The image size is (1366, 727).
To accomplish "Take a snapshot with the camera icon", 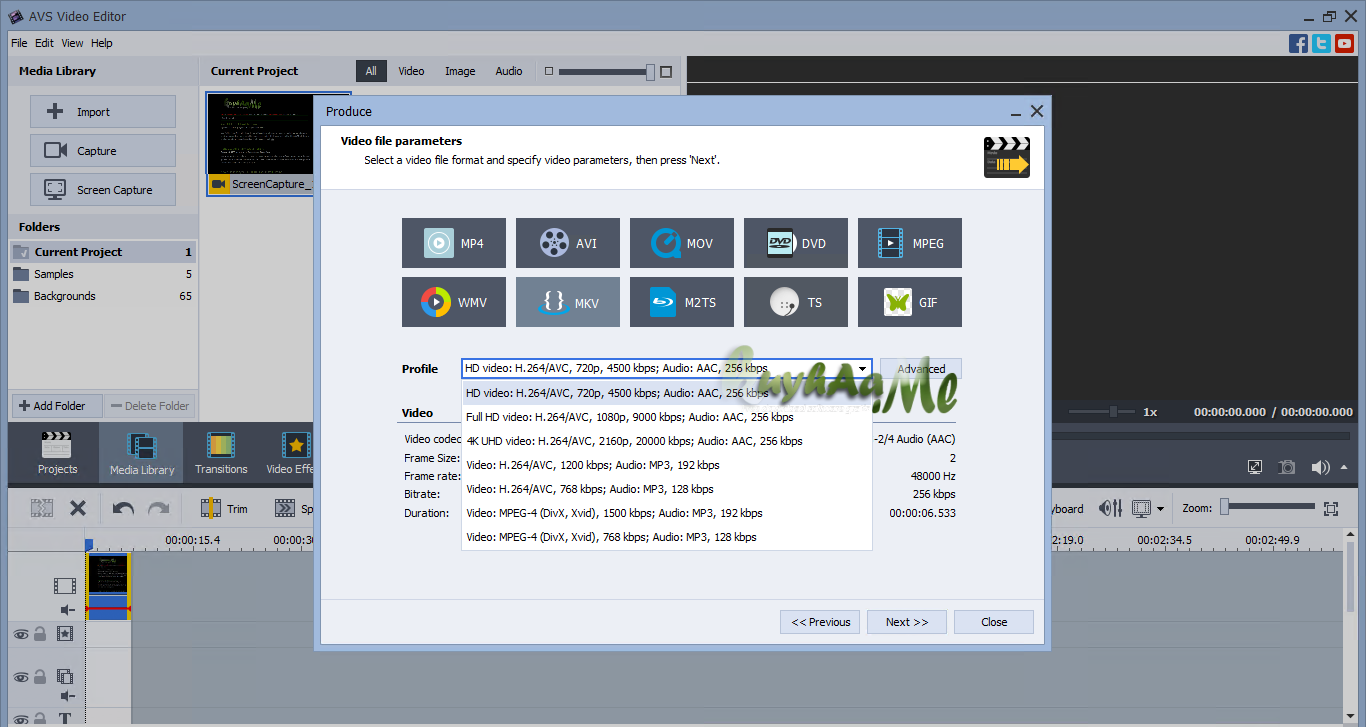I will 1287,467.
